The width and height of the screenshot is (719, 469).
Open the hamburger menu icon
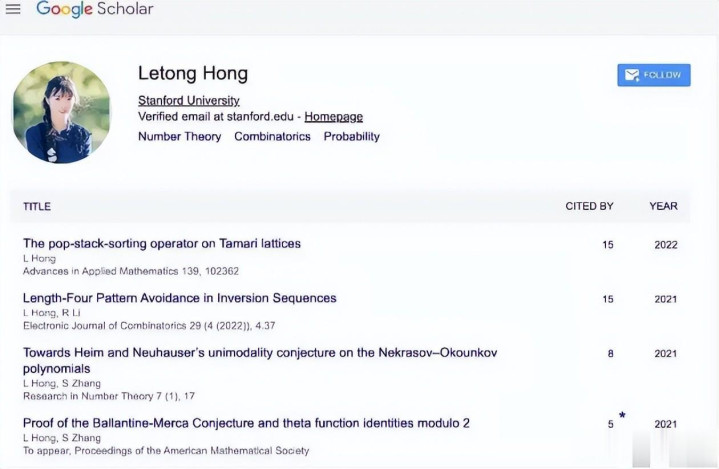13,9
